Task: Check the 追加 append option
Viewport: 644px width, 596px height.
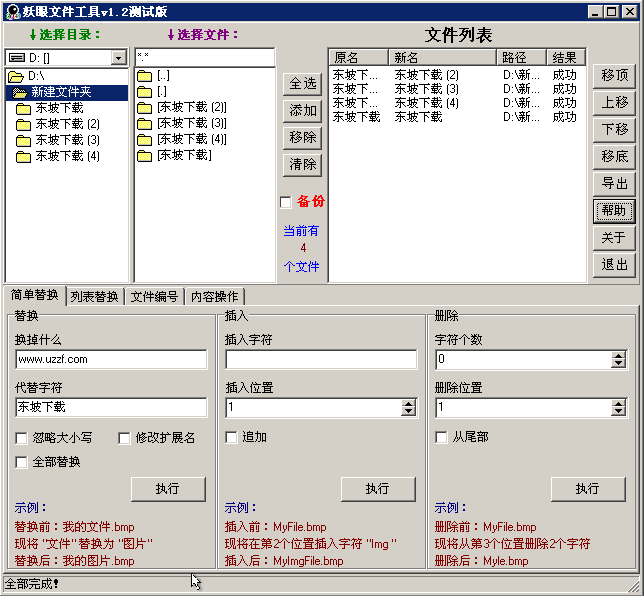Action: pos(231,437)
